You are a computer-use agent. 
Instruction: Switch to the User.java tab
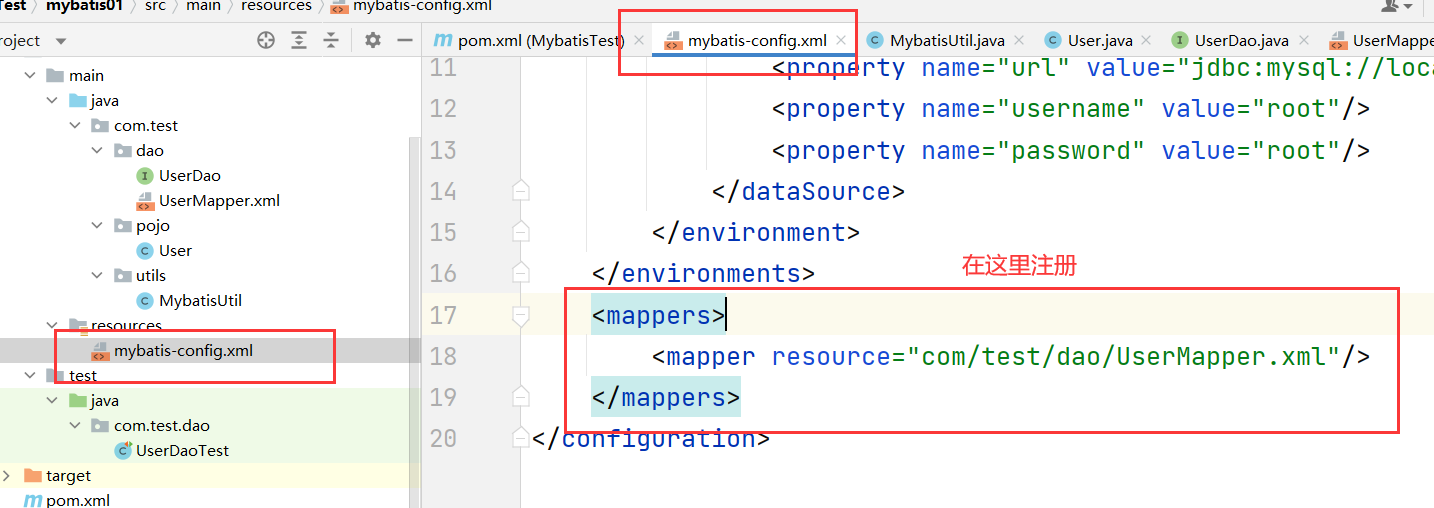tap(1100, 41)
